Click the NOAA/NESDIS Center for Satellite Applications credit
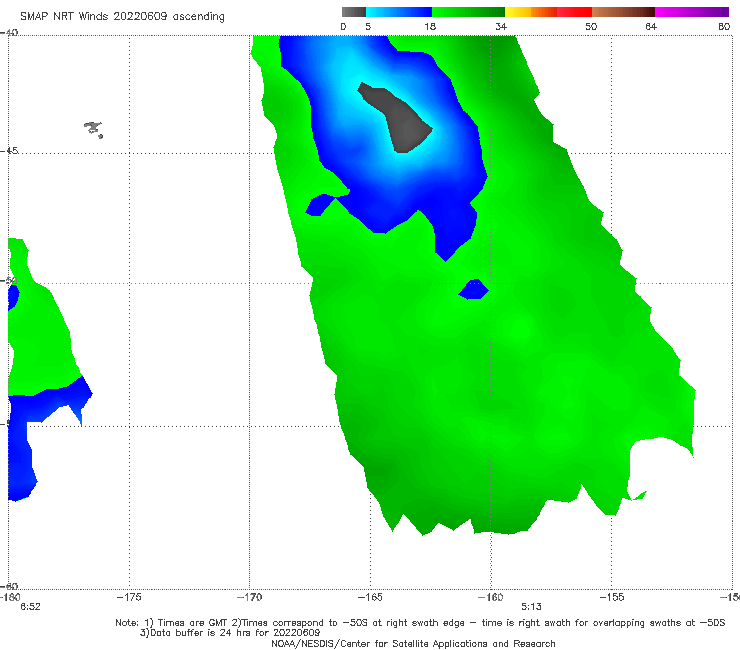740x650 pixels. pyautogui.click(x=413, y=643)
